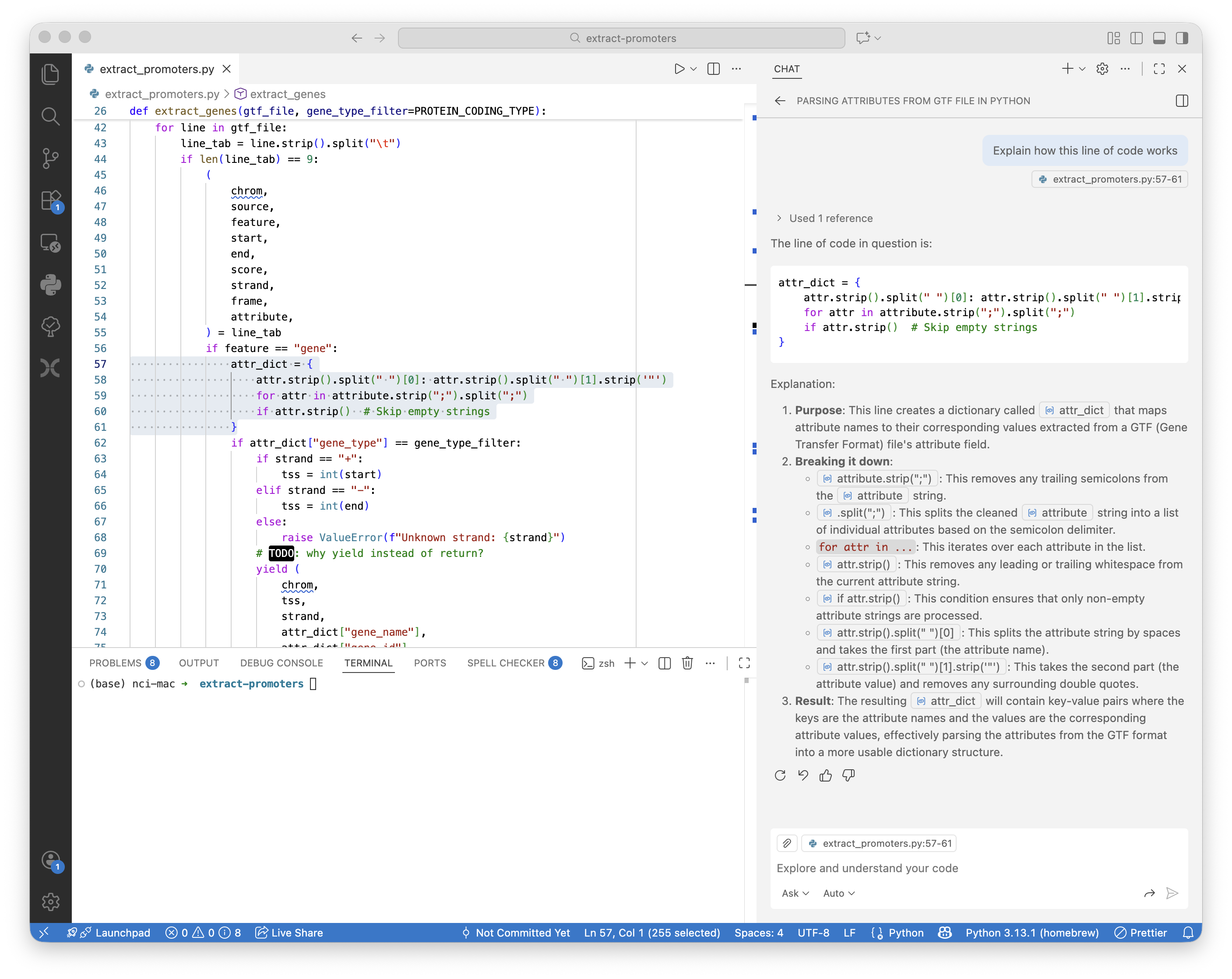Image resolution: width=1232 pixels, height=979 pixels.
Task: Click the thumbs up feedback icon
Action: [x=825, y=775]
